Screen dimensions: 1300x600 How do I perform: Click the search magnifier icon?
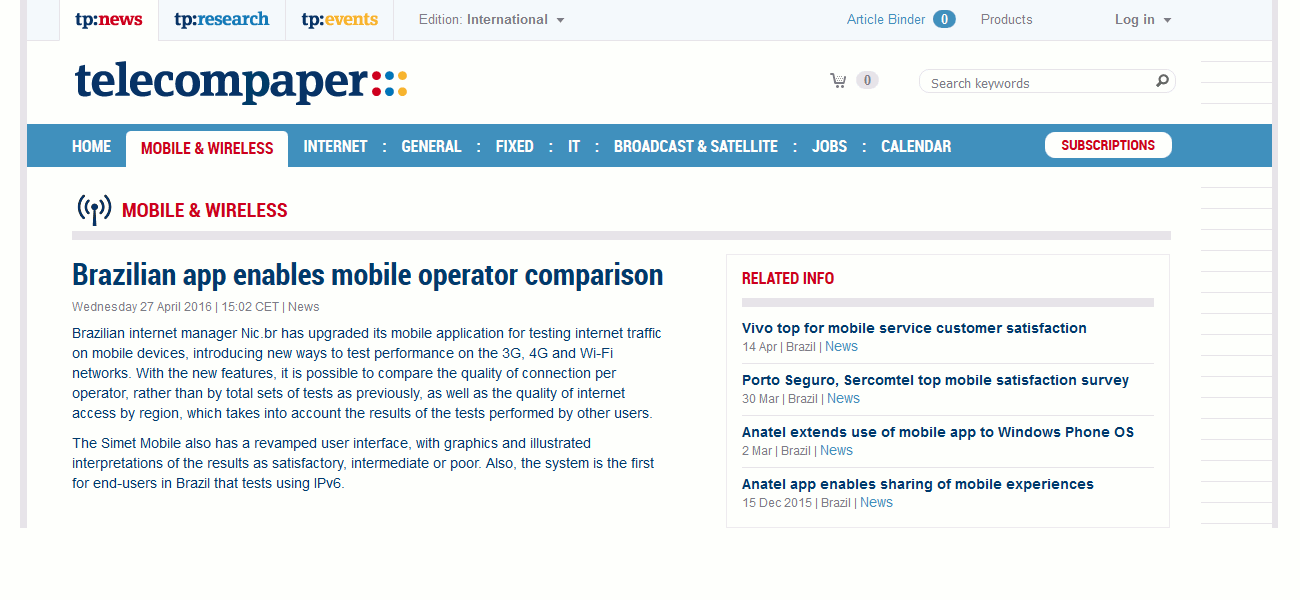(x=1161, y=80)
